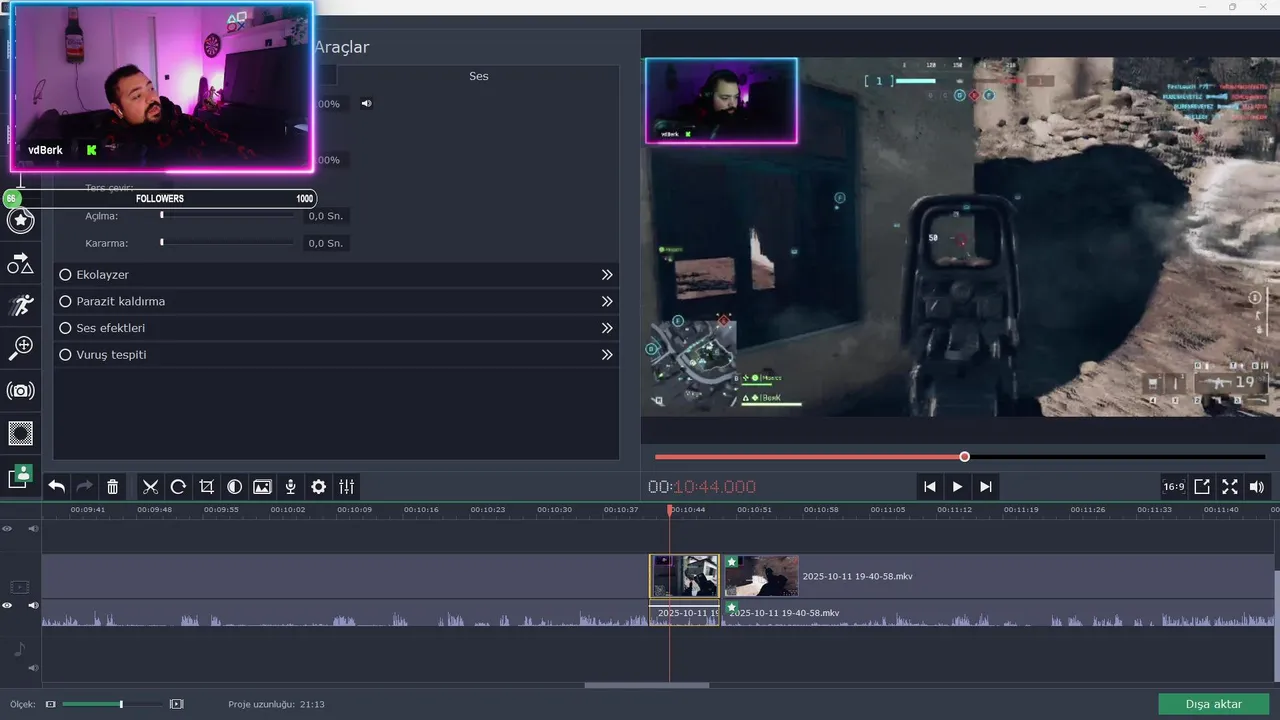Click Dışa aktar export button
1280x720 pixels.
pyautogui.click(x=1213, y=704)
